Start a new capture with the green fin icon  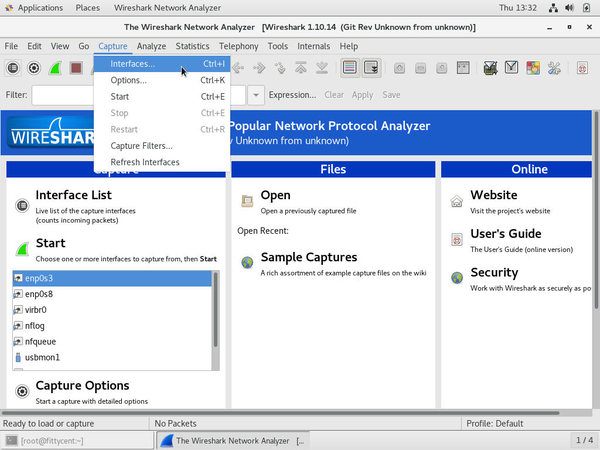tap(55, 68)
